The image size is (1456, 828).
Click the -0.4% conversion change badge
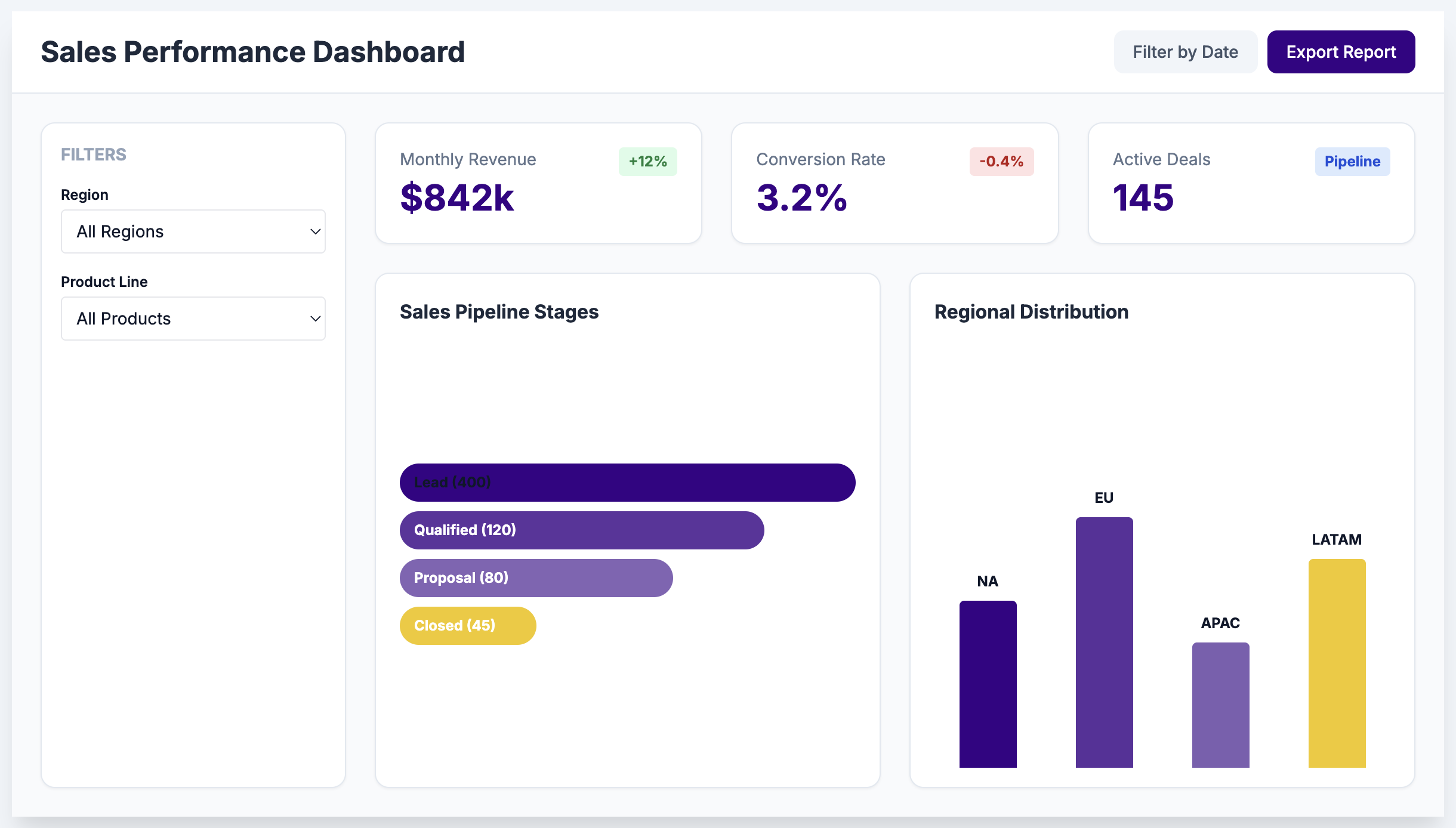1002,161
